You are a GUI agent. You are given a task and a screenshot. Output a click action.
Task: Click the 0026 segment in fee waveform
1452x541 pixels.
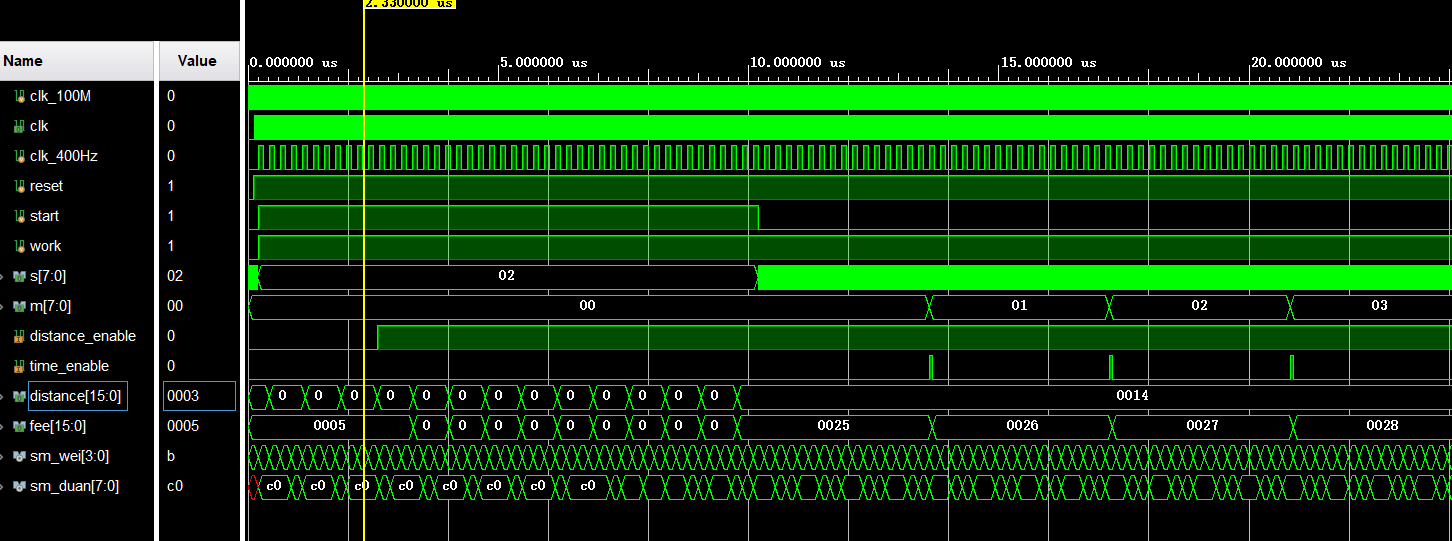click(1022, 426)
